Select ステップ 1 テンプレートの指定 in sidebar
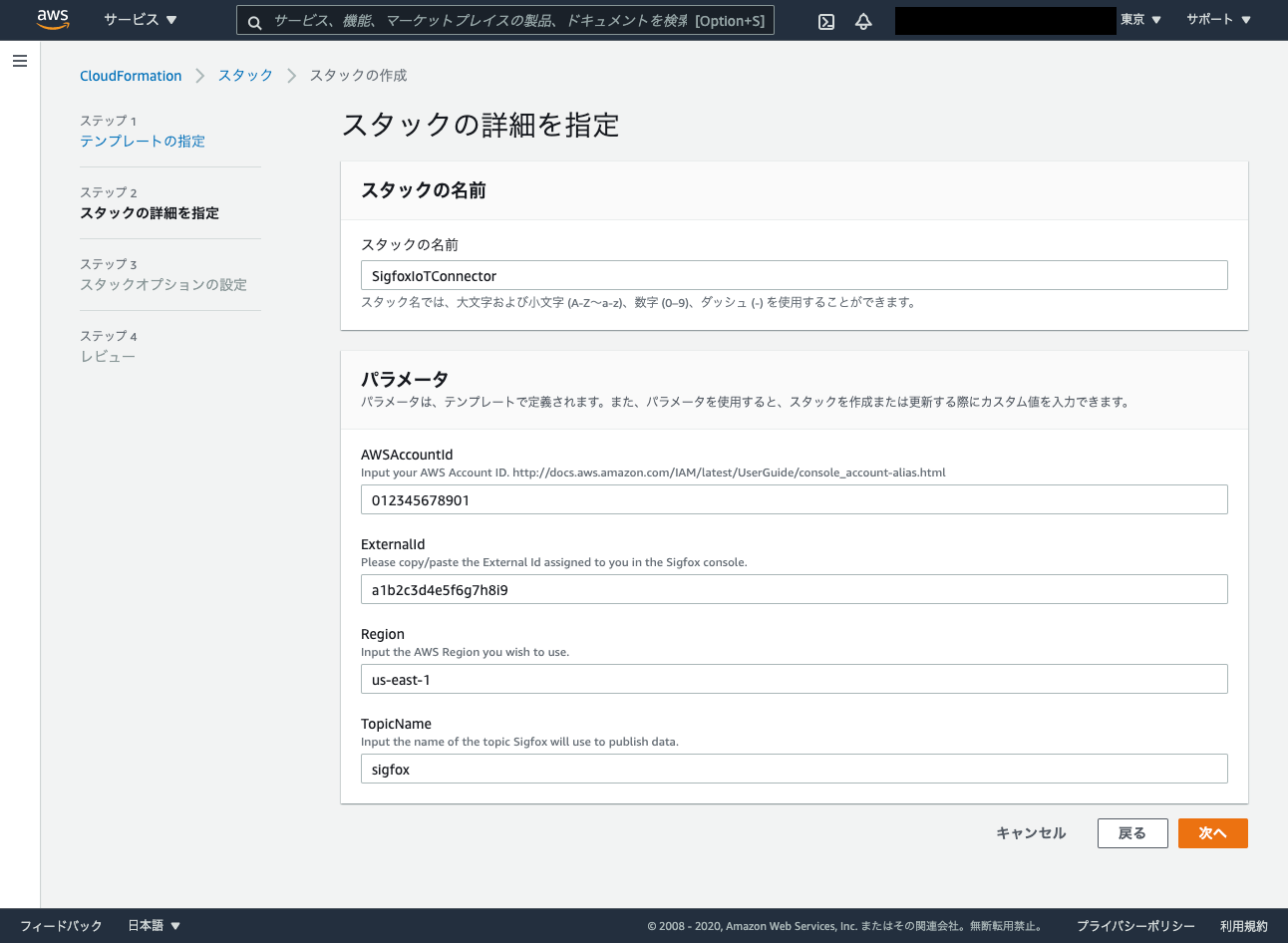Screen dimensions: 1288x943 tap(143, 141)
